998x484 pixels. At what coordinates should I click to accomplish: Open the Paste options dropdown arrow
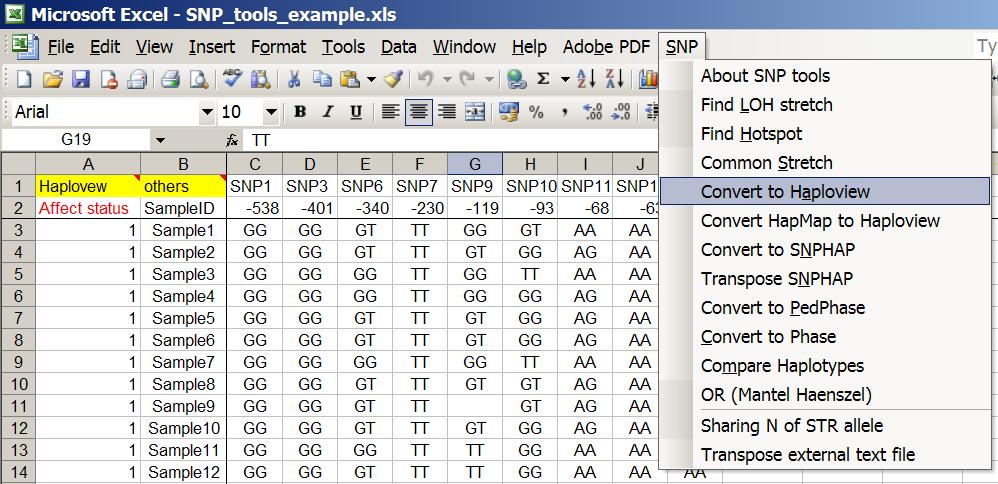371,80
